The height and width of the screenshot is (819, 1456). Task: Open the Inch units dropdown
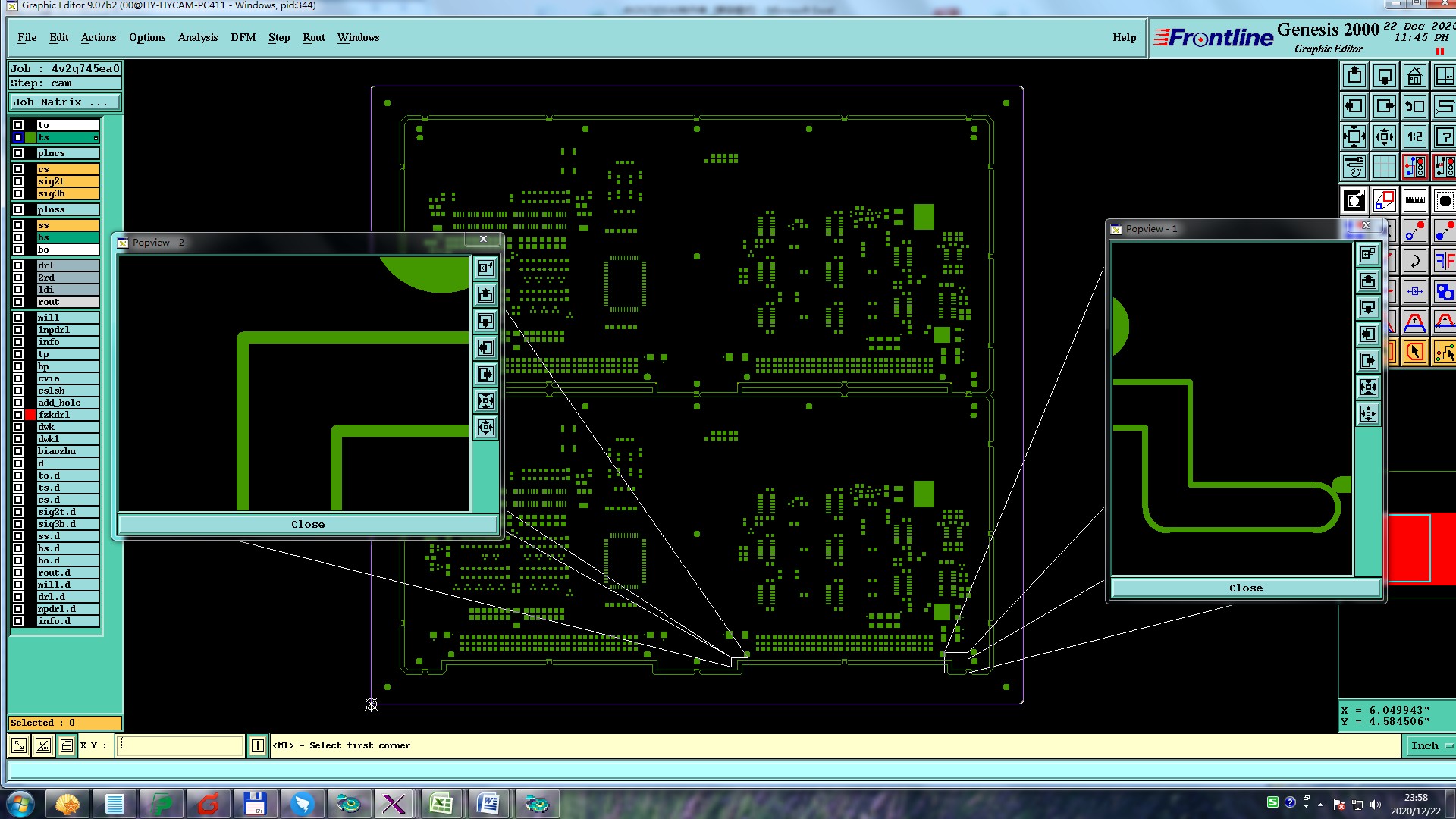(1429, 746)
